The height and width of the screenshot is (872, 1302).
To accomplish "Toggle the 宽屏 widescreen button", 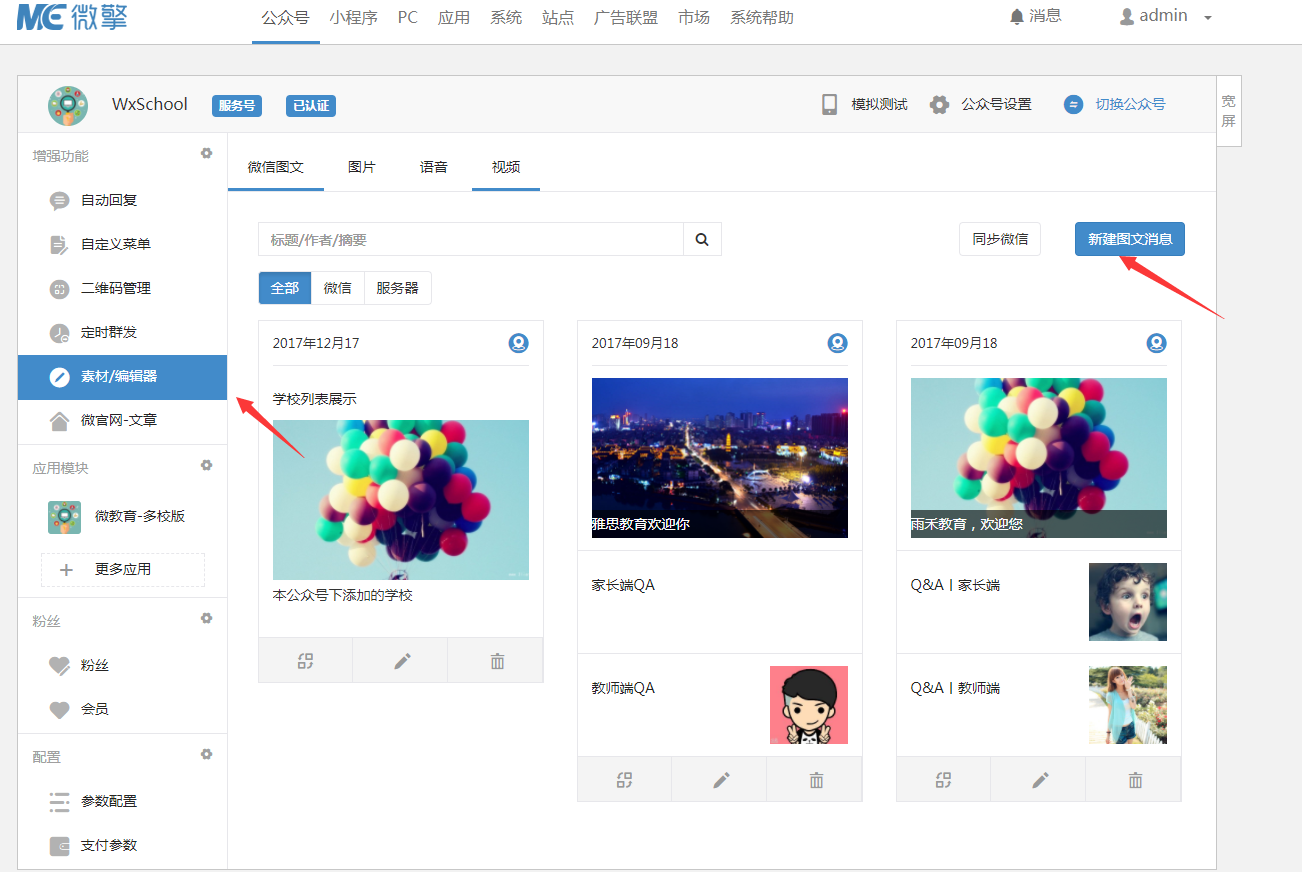I will (1229, 111).
